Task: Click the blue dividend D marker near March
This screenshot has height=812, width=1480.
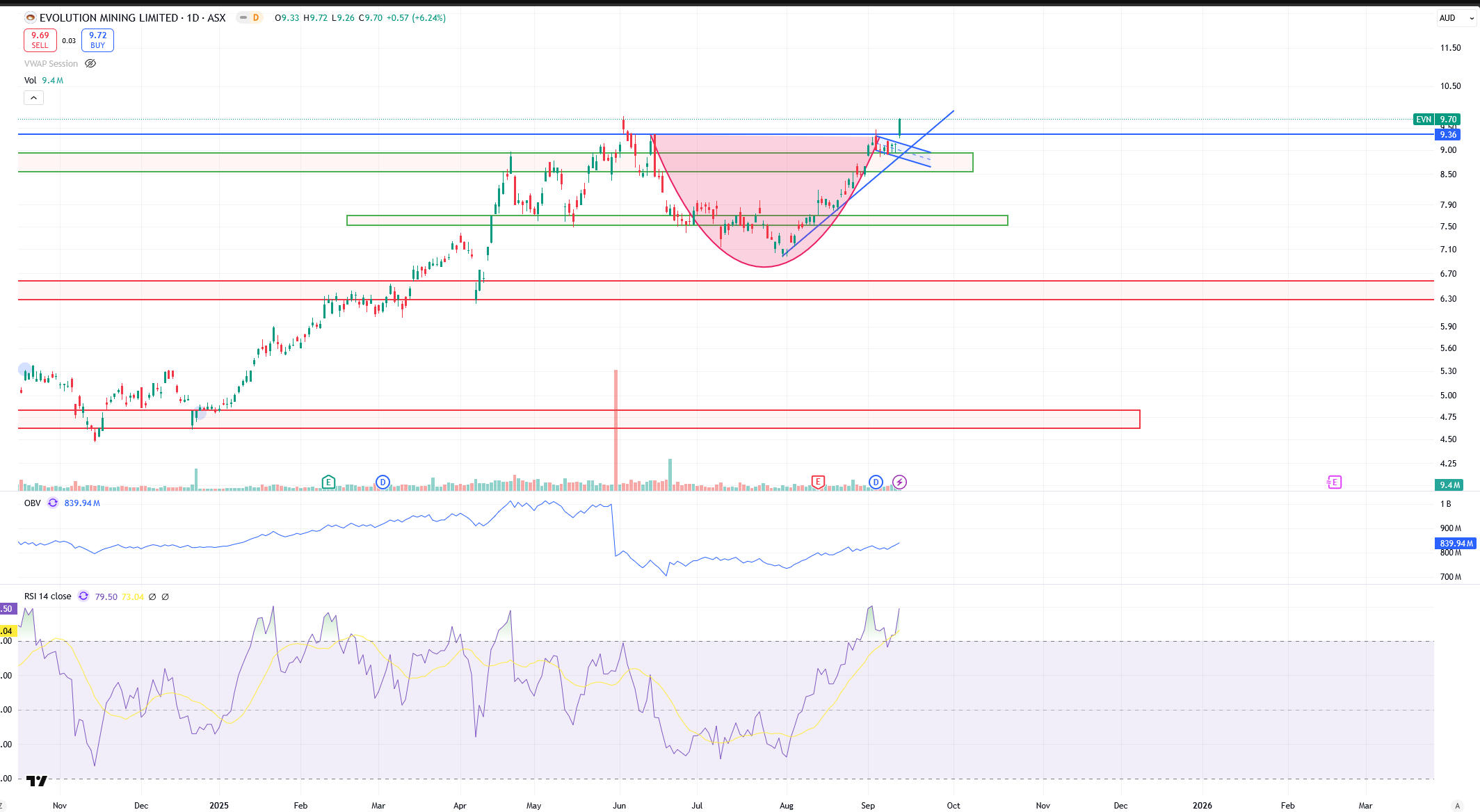Action: coord(383,482)
